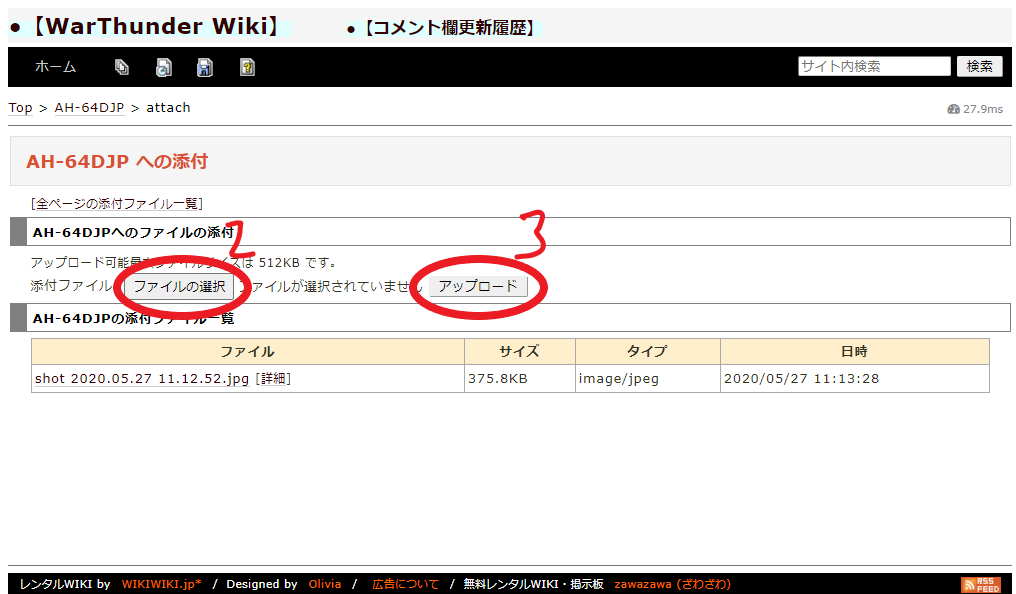Open the Olivia designer link in footer
The image size is (1016, 594).
(324, 584)
